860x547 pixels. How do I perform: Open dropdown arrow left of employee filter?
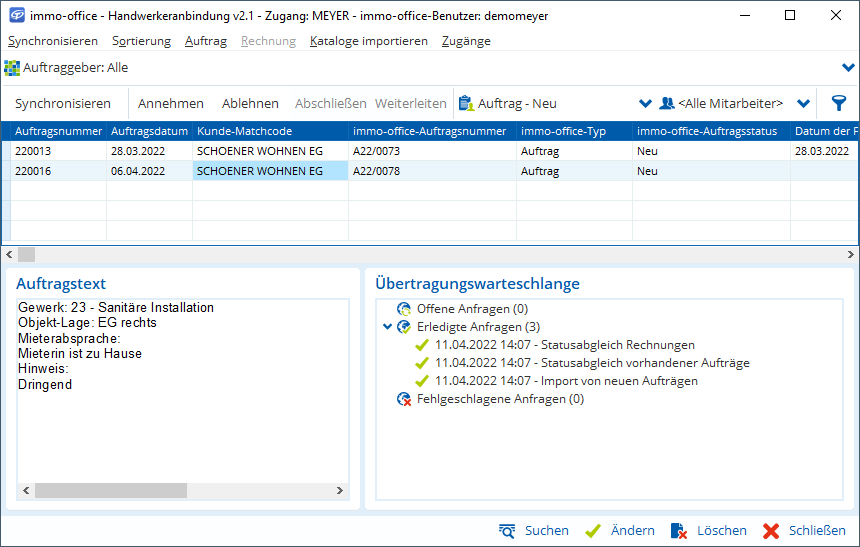click(x=645, y=103)
